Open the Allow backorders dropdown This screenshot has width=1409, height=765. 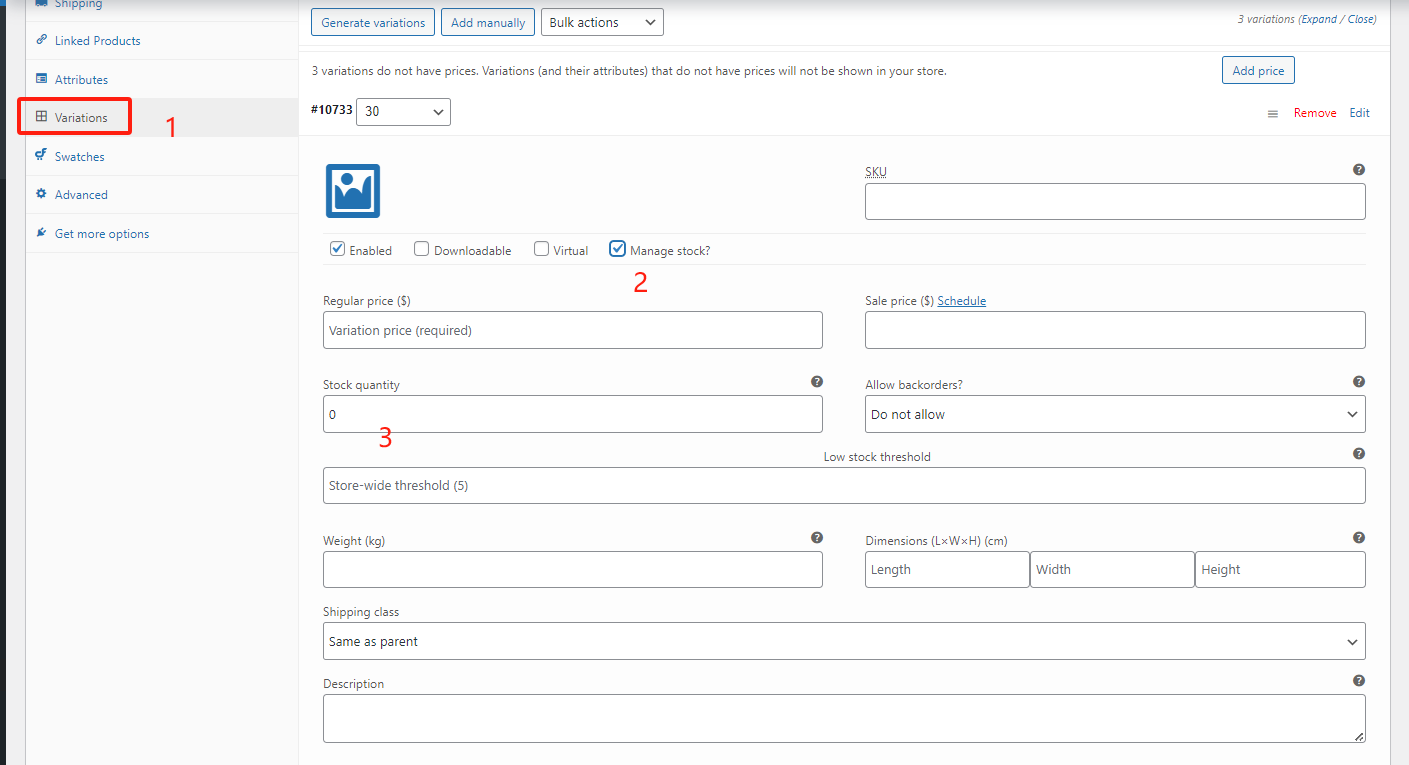tap(1114, 414)
